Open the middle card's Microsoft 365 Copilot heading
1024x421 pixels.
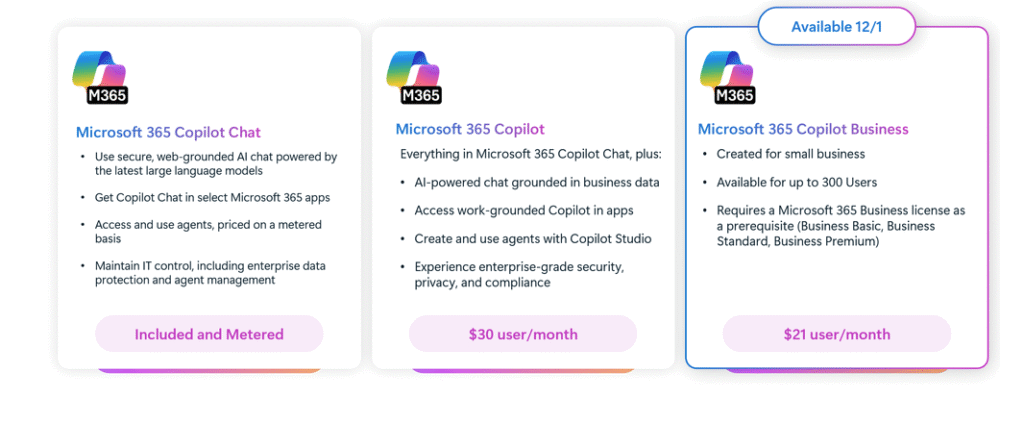(x=470, y=129)
